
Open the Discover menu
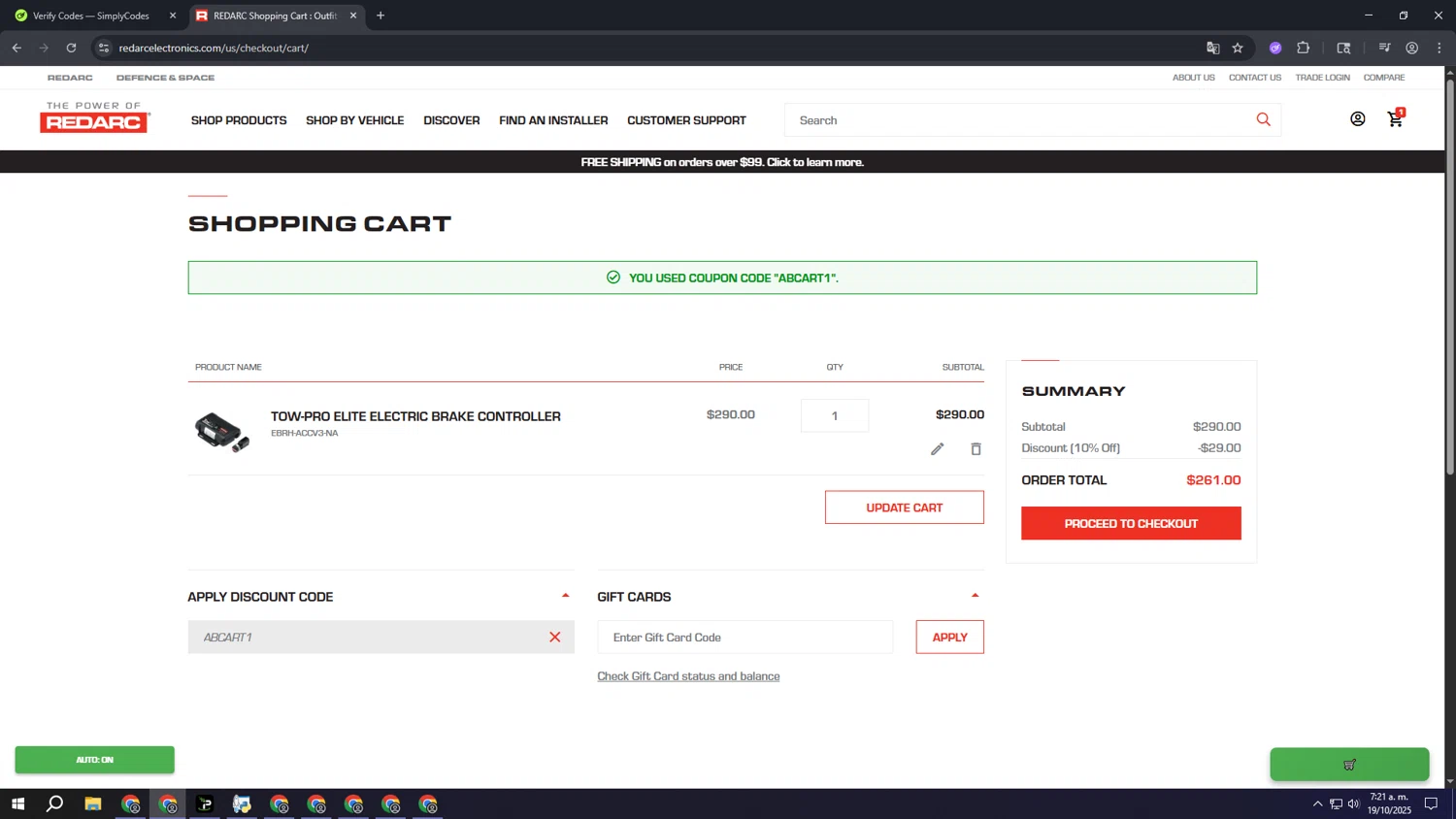451,120
